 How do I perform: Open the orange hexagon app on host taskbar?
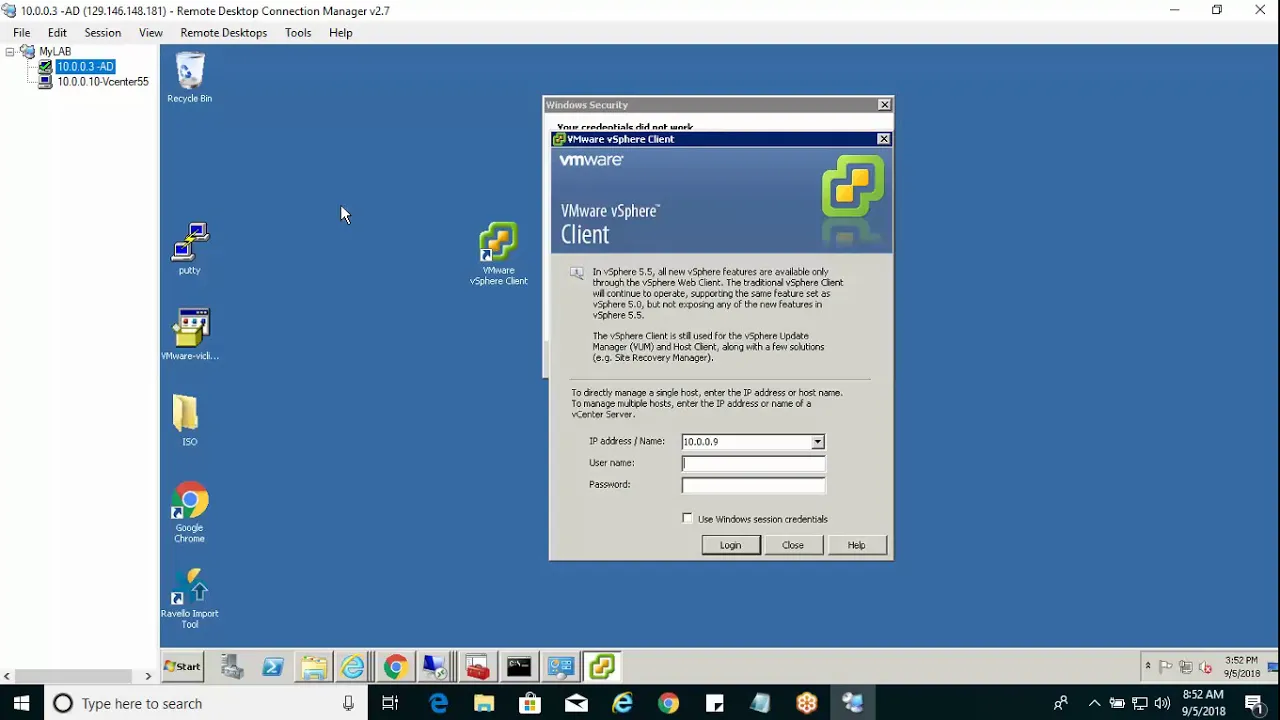point(807,703)
